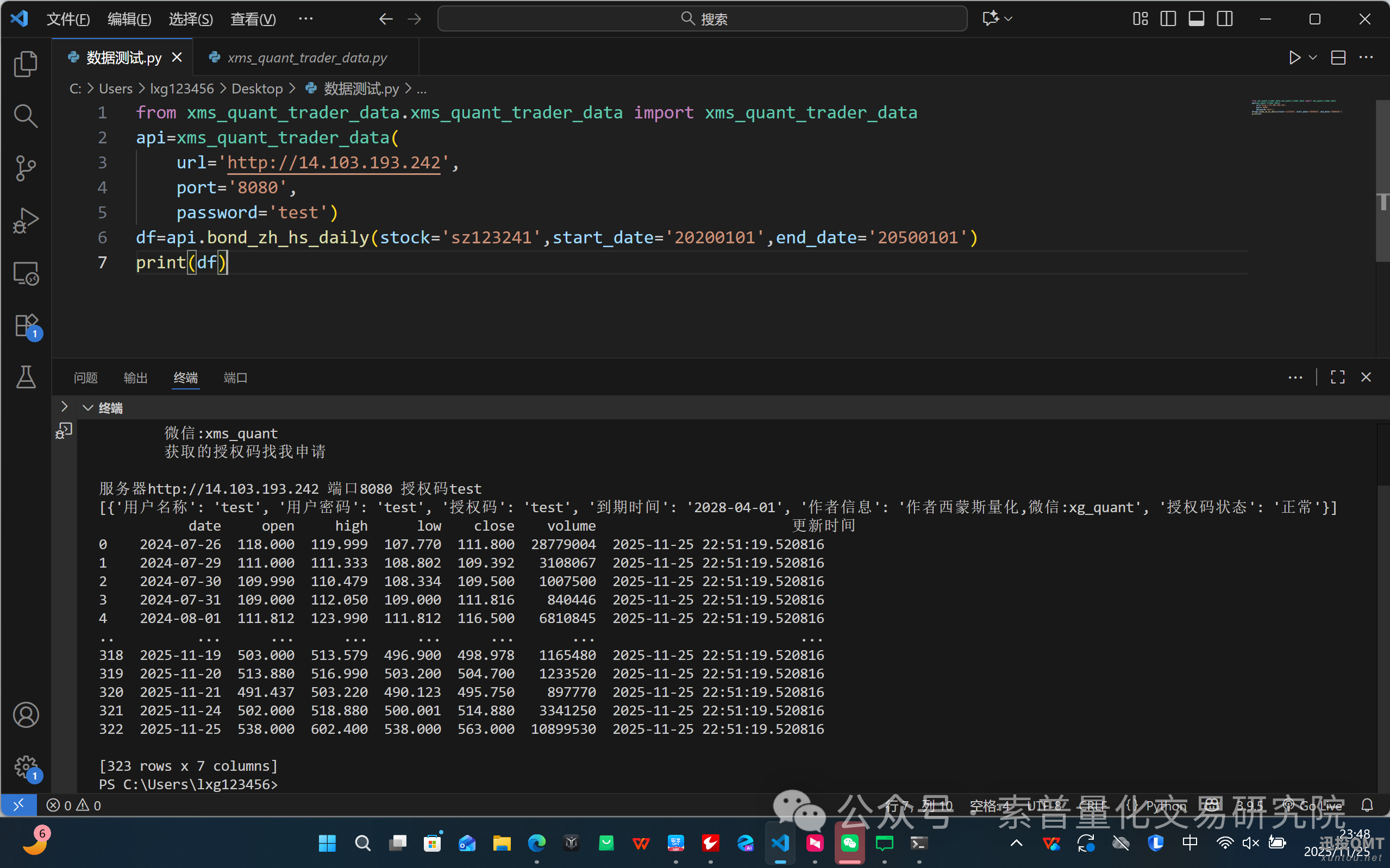Toggle the bottom panel layout button
Viewport: 1390px width, 868px height.
pyautogui.click(x=1196, y=19)
